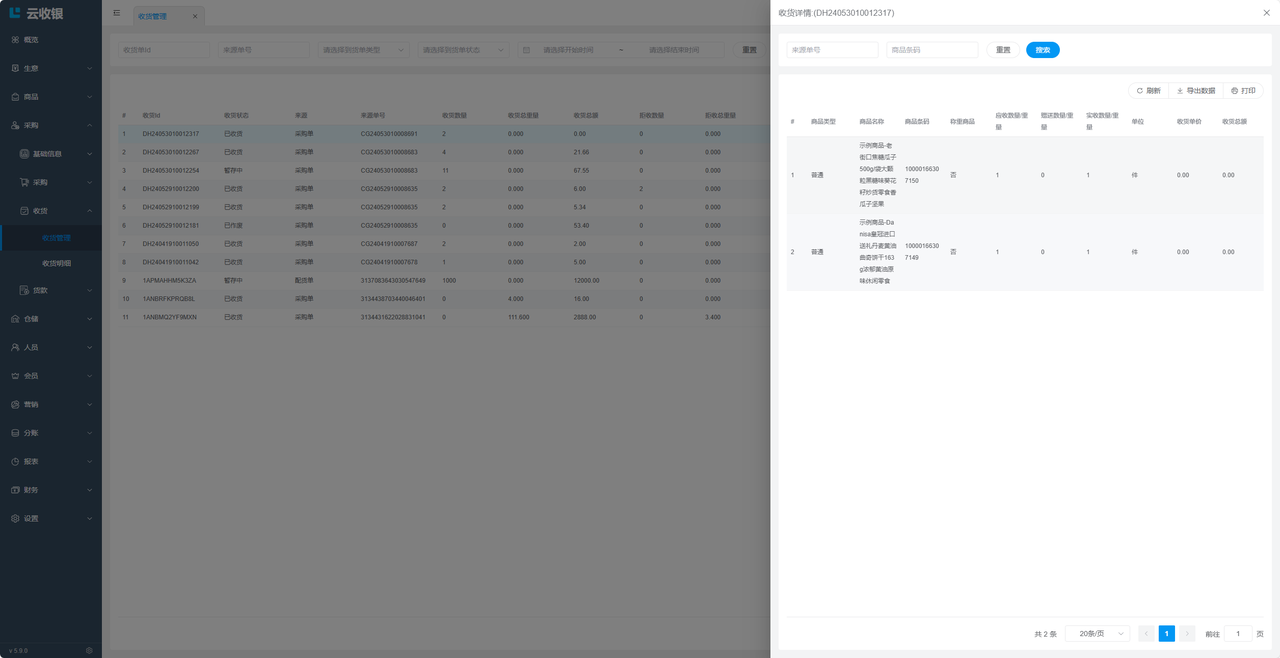1280x658 pixels.
Task: Click the settings gear icon beside version number
Action: pos(89,650)
